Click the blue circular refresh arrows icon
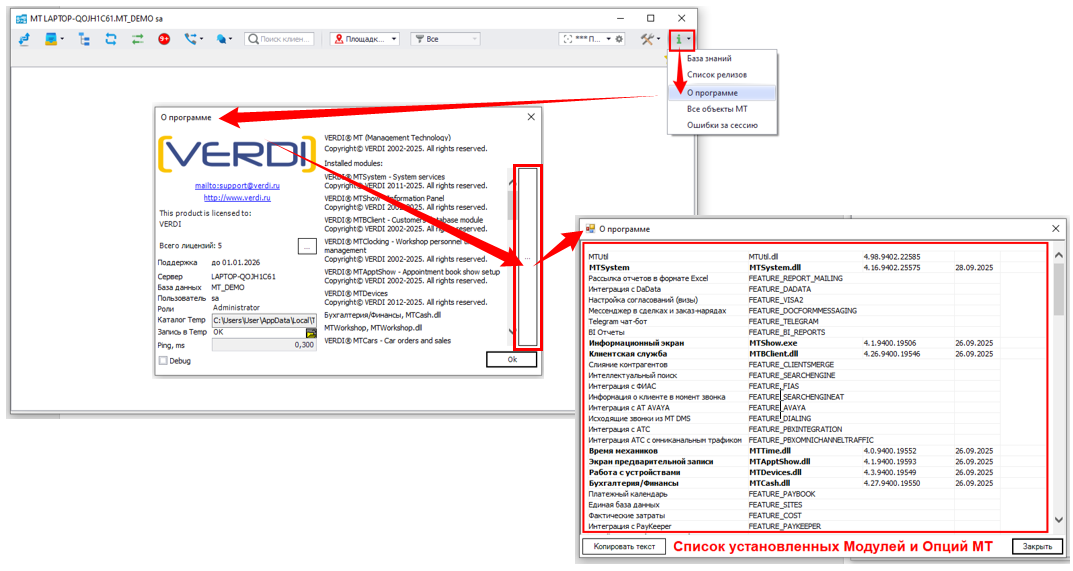The width and height of the screenshot is (1073, 571). [x=111, y=39]
